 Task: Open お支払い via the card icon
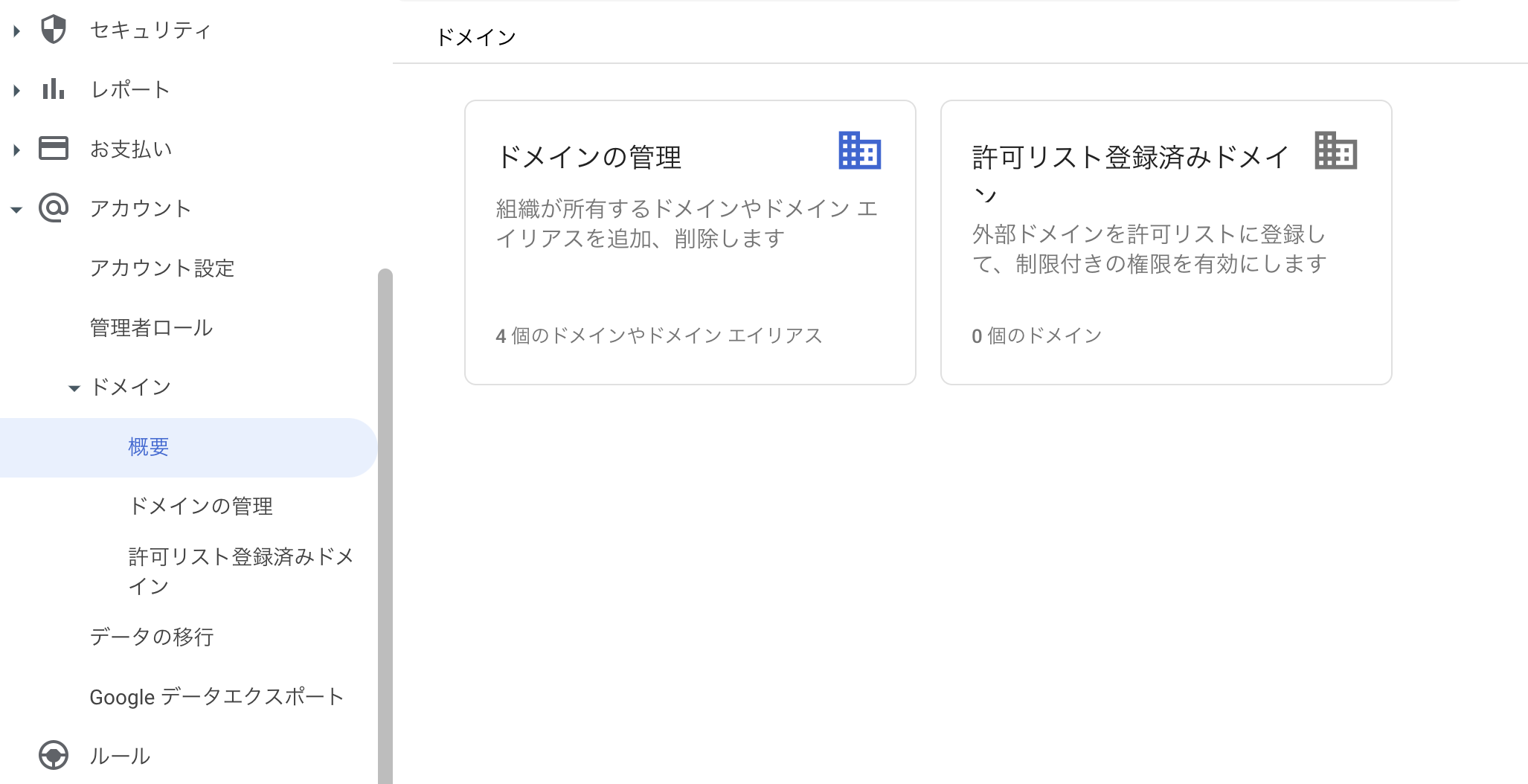[x=53, y=149]
